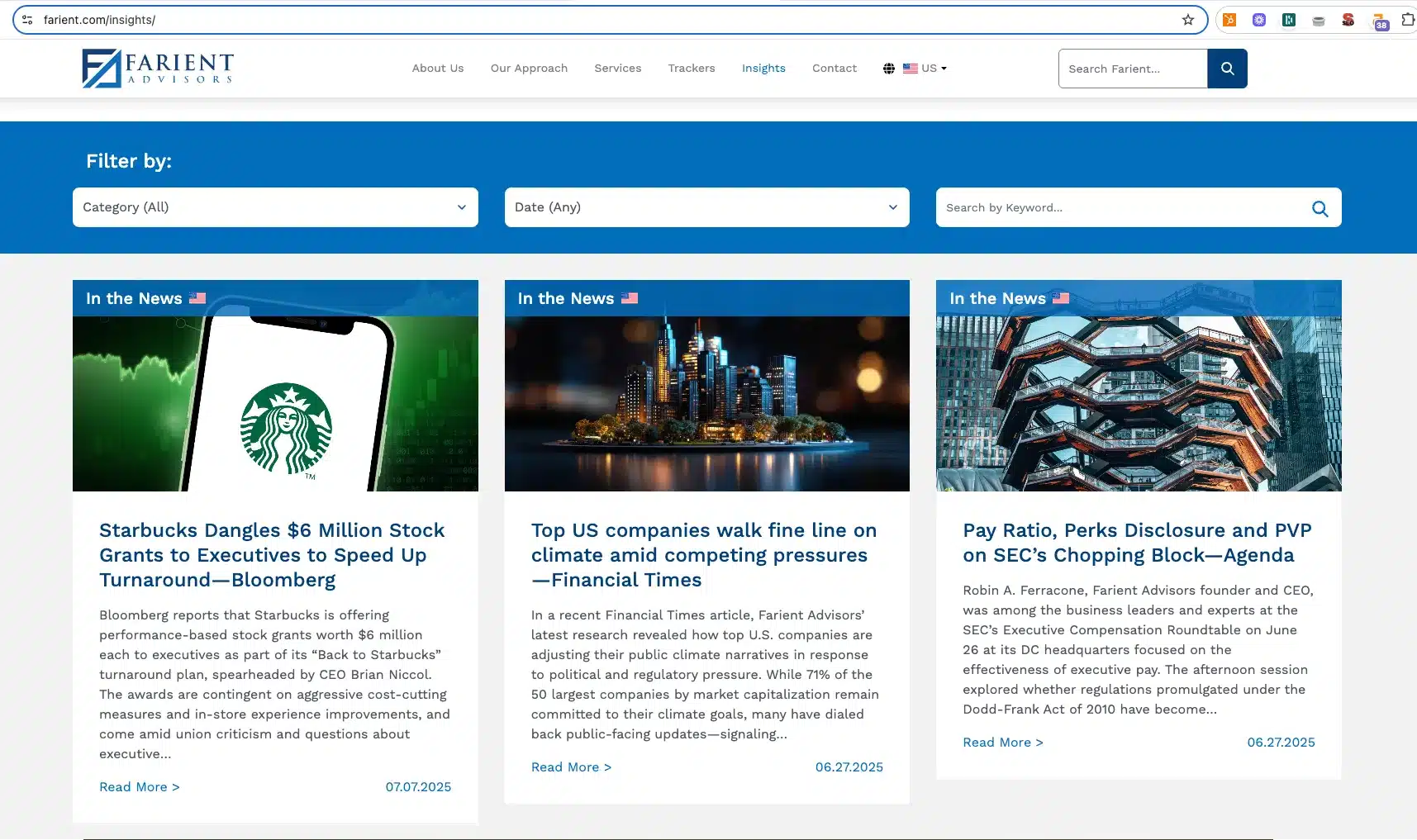Click the extension icon with the 38 badge

point(1380,21)
